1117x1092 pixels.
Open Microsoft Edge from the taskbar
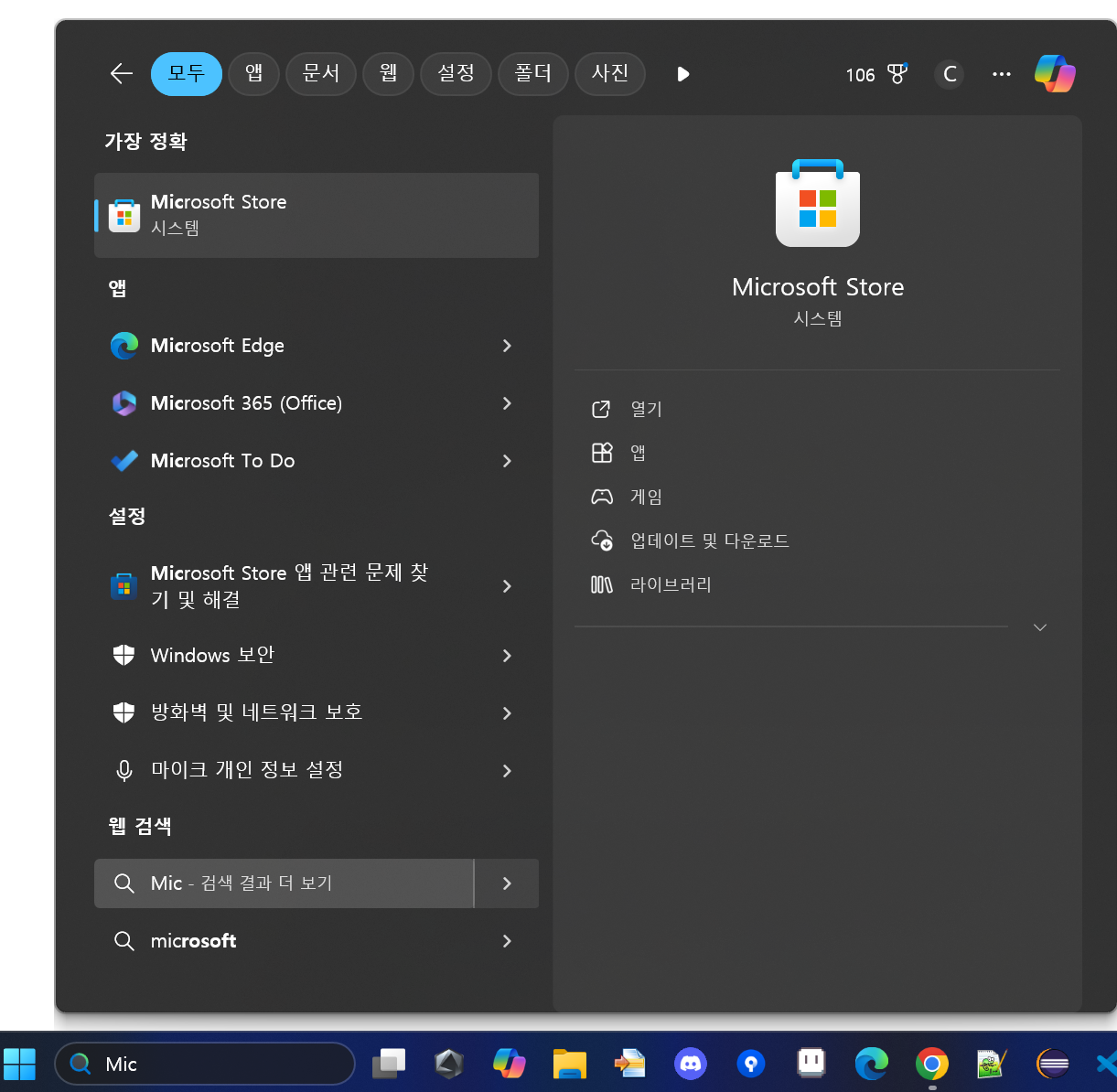pyautogui.click(x=872, y=1064)
